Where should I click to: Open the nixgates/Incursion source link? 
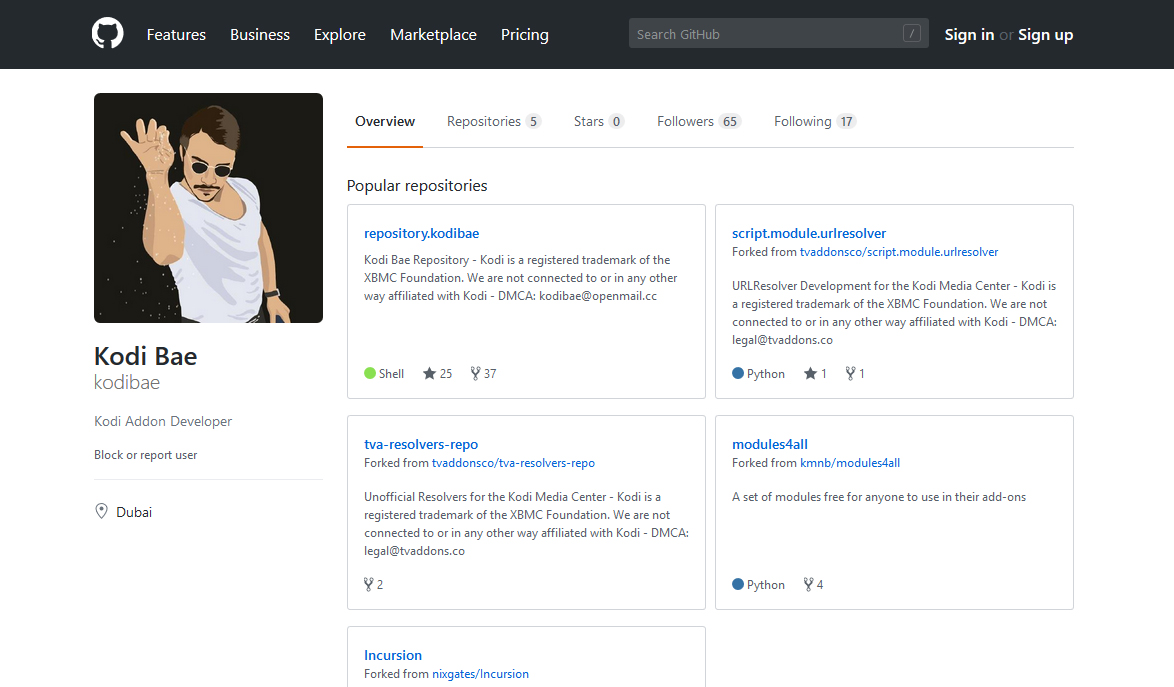pos(480,674)
